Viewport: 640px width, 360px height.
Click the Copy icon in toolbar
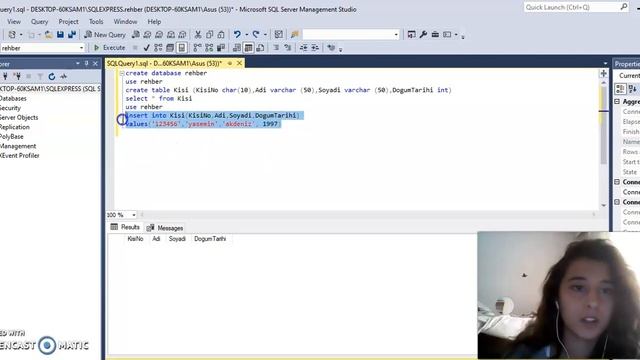209,35
